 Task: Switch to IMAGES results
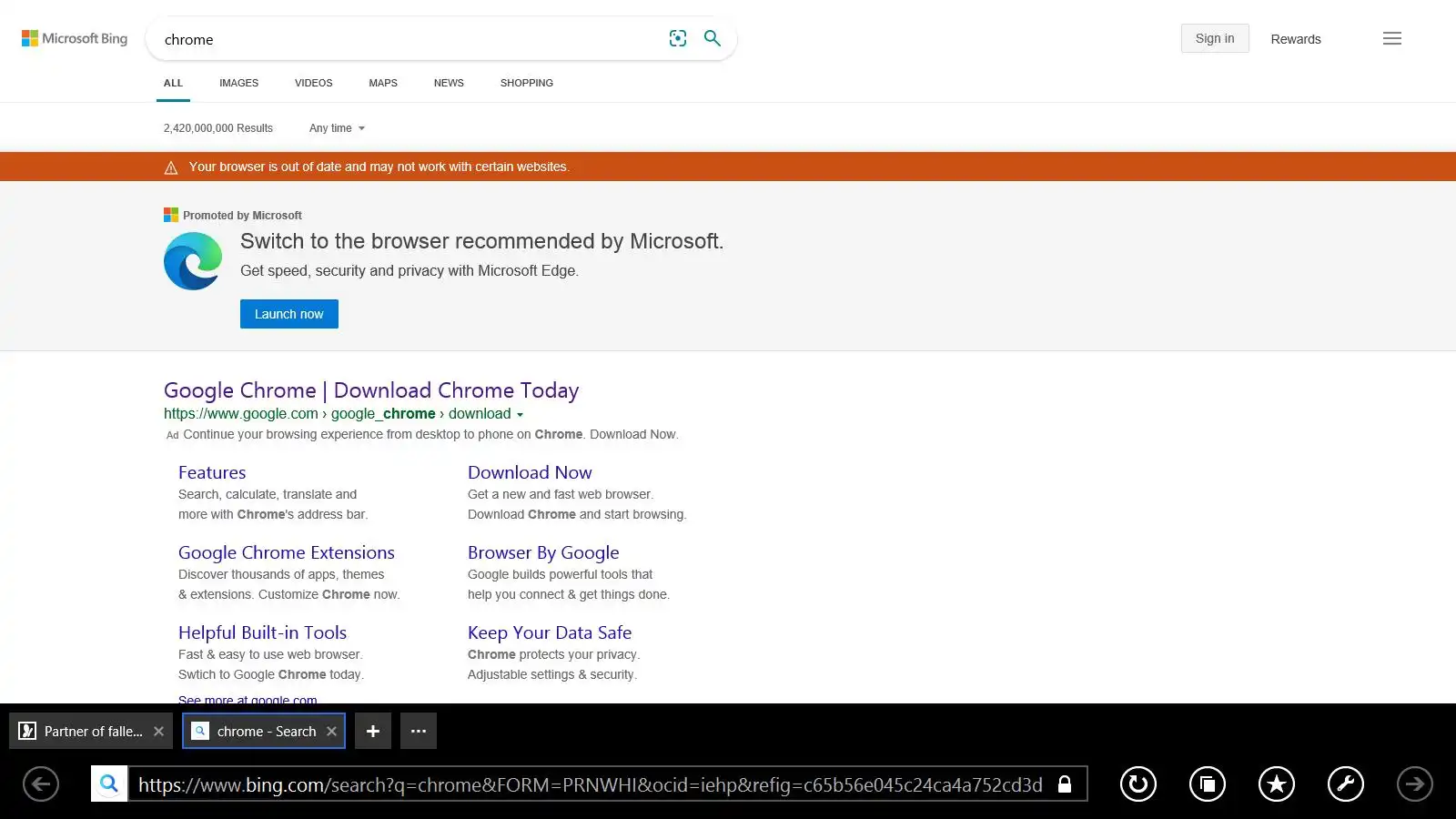238,83
